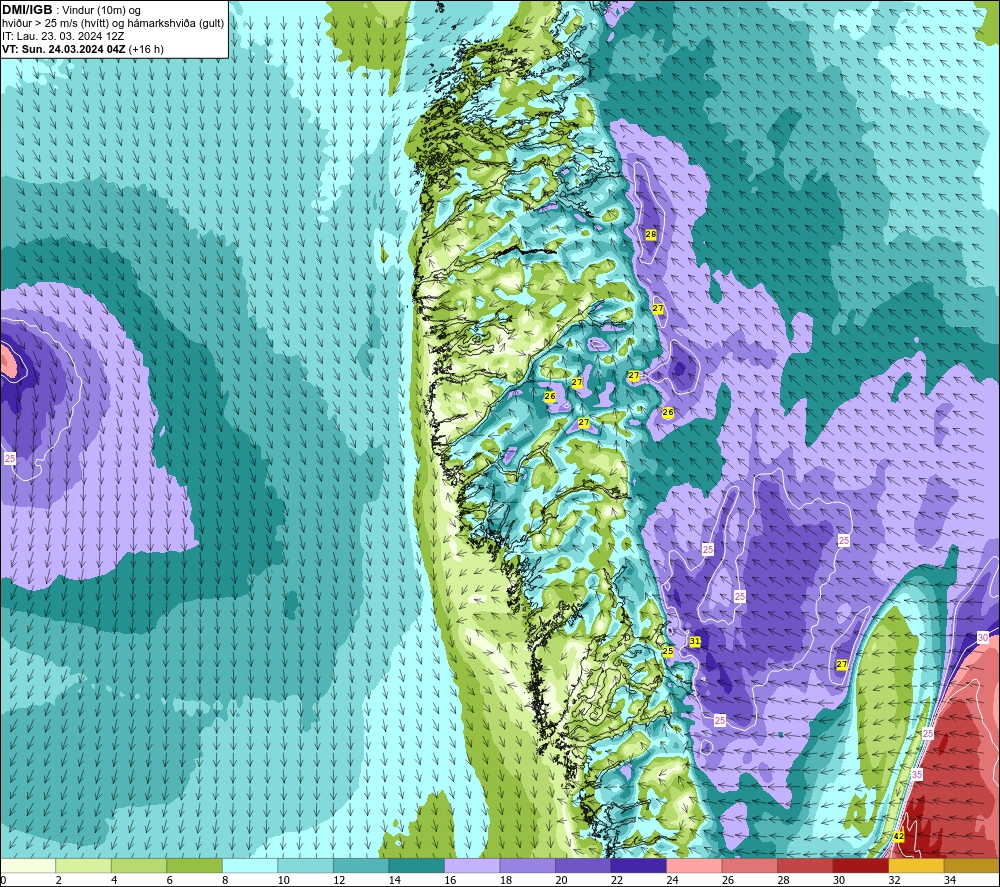Screen dimensions: 1000x887
Task: Pick the 20–22 m/s purple legend swatch
Action: pyautogui.click(x=583, y=866)
